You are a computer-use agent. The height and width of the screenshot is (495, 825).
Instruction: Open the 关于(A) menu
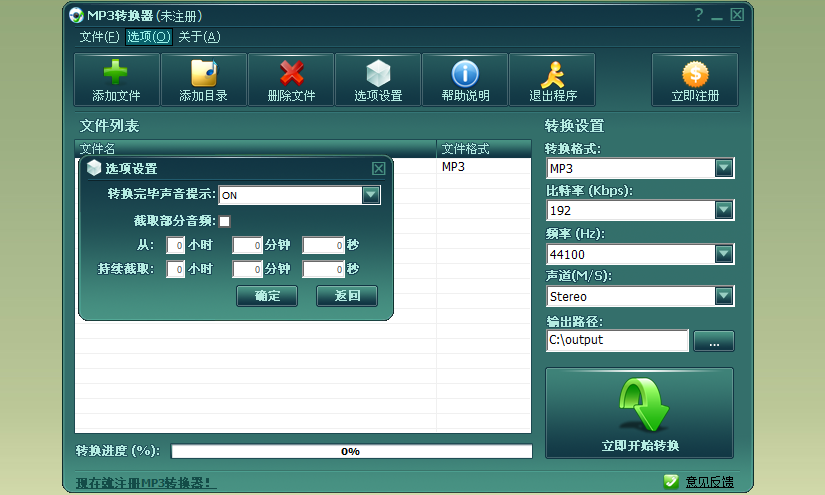199,37
